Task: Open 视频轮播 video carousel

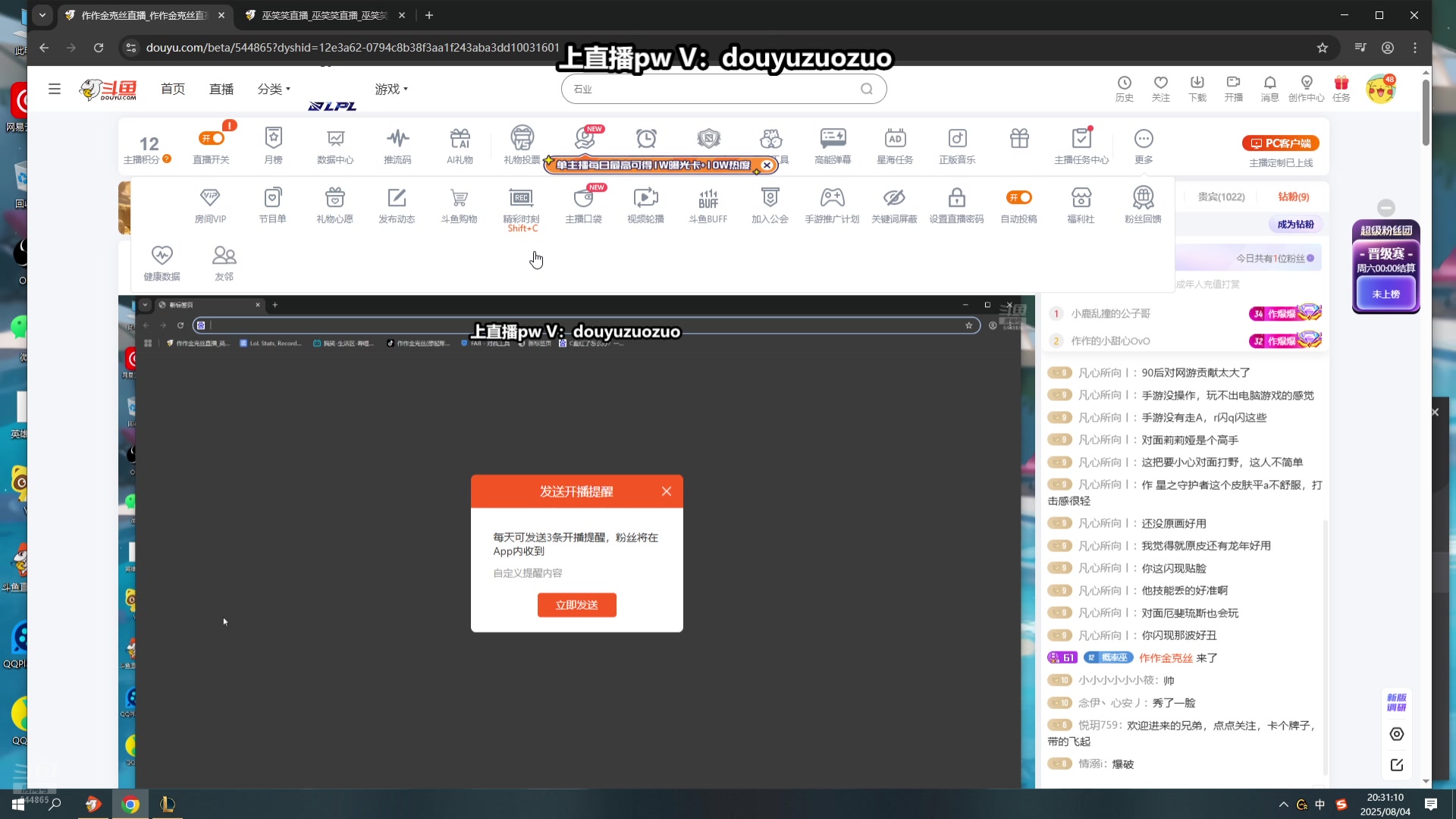Action: [x=645, y=206]
